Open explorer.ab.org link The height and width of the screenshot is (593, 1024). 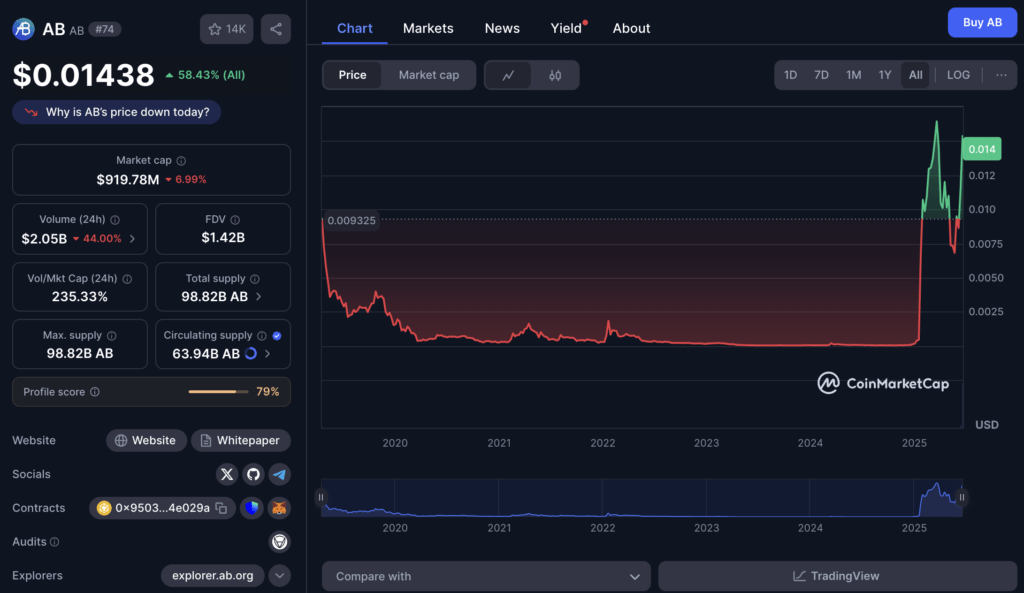click(212, 575)
